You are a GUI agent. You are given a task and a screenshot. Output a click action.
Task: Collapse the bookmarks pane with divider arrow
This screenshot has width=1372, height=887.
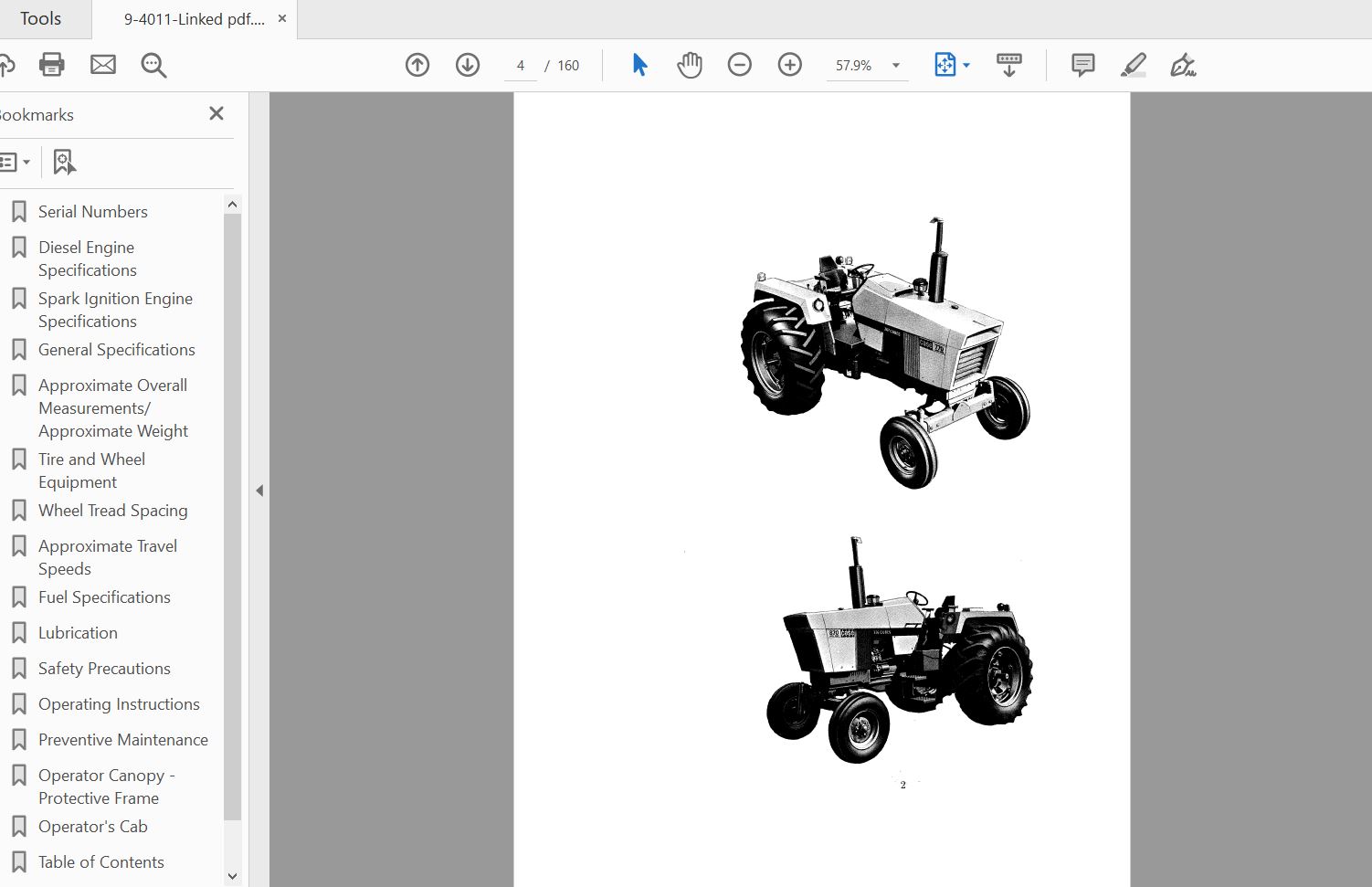pos(259,491)
